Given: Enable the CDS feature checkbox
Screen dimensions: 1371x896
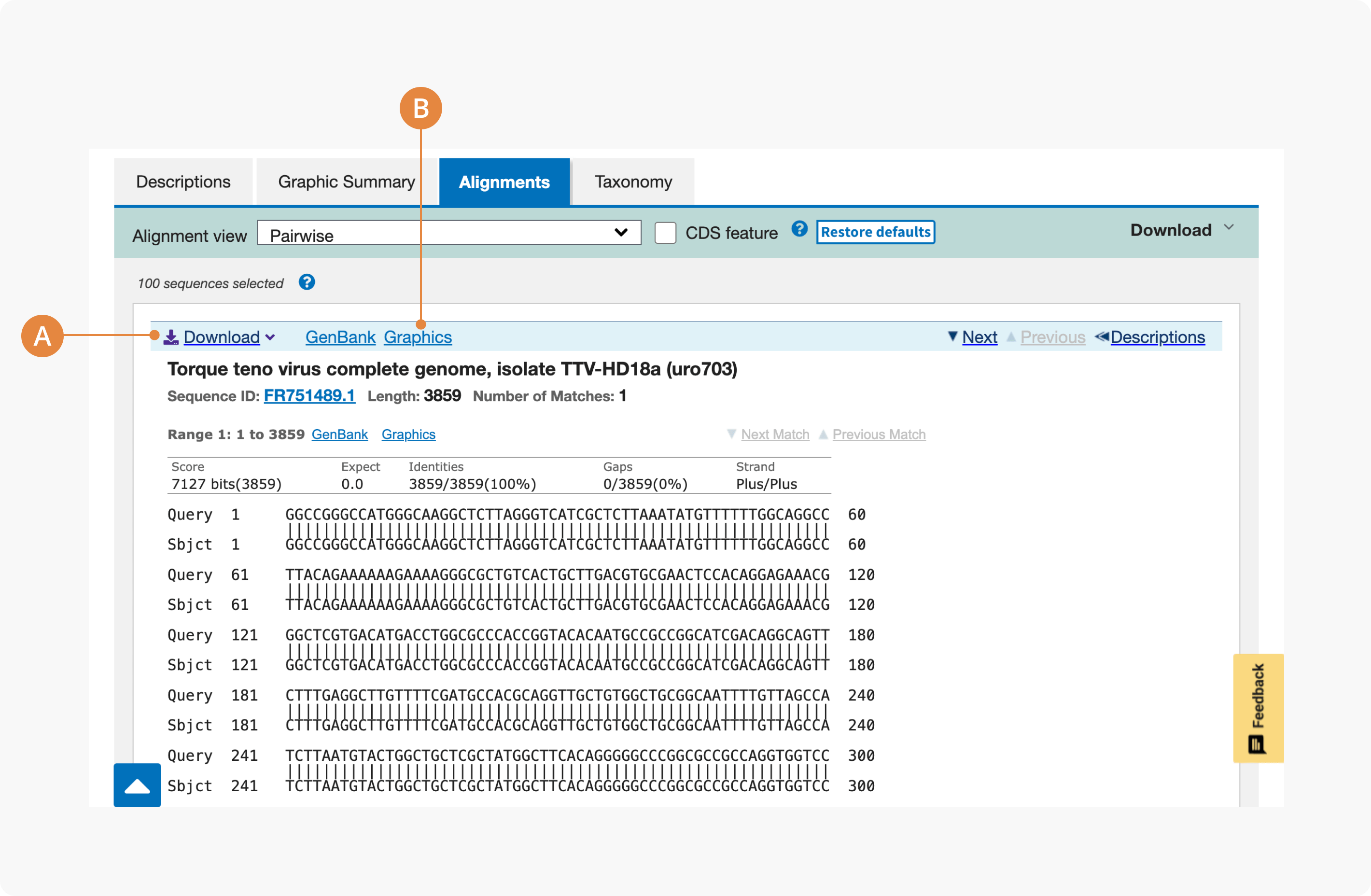Looking at the screenshot, I should [665, 233].
